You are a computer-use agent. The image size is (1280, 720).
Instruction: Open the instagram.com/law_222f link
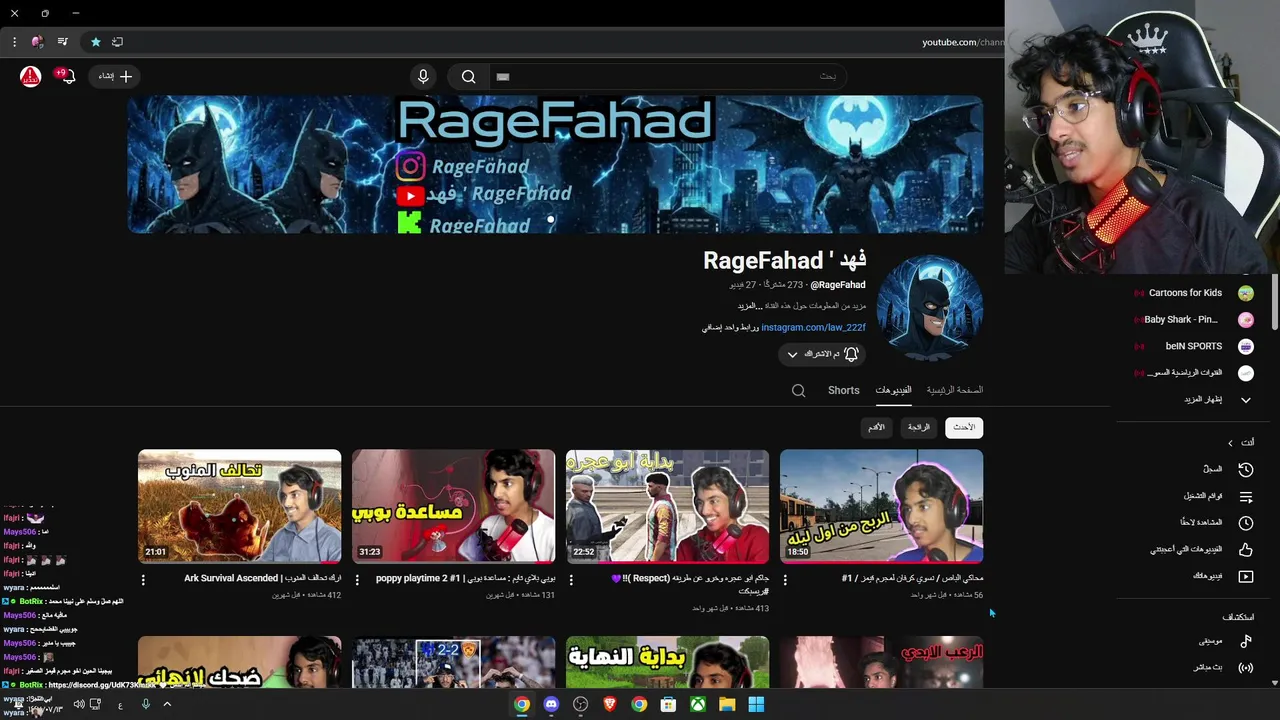(813, 327)
